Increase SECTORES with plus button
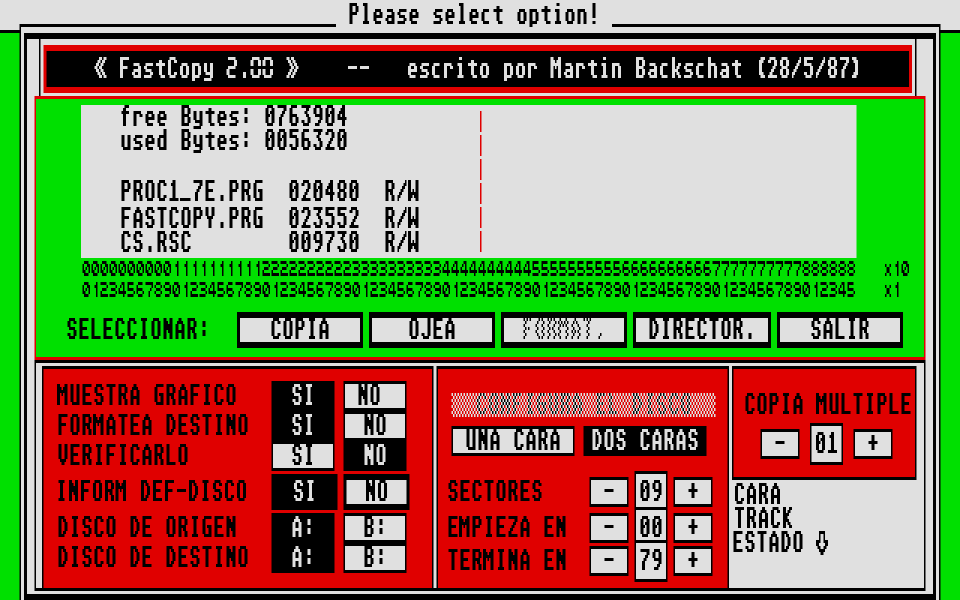 tap(693, 492)
